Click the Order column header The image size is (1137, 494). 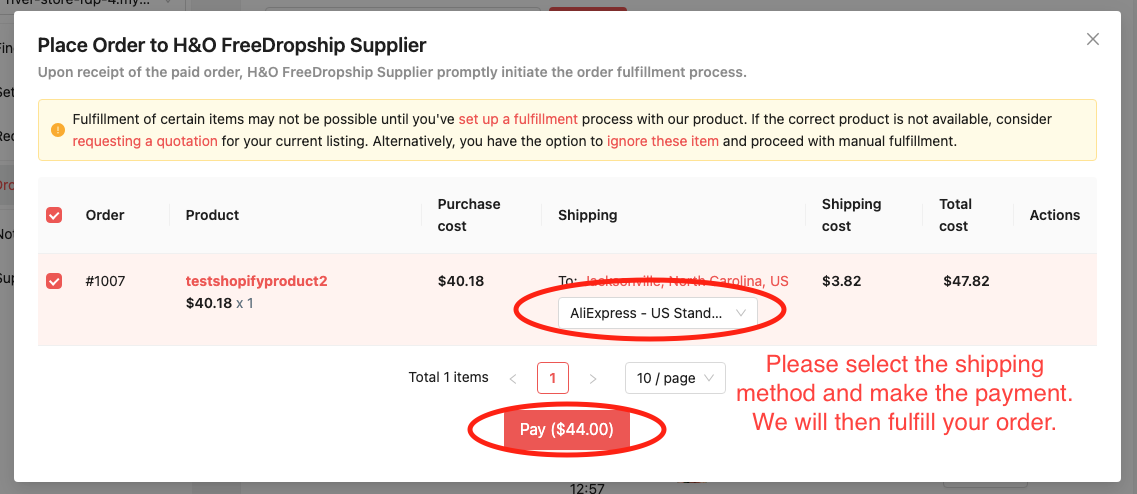pos(105,215)
